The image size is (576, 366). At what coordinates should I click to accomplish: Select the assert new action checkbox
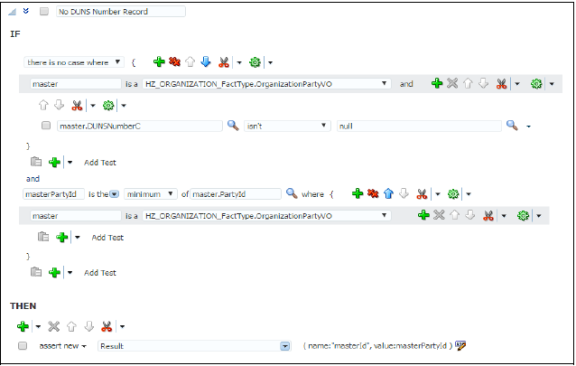tap(22, 346)
